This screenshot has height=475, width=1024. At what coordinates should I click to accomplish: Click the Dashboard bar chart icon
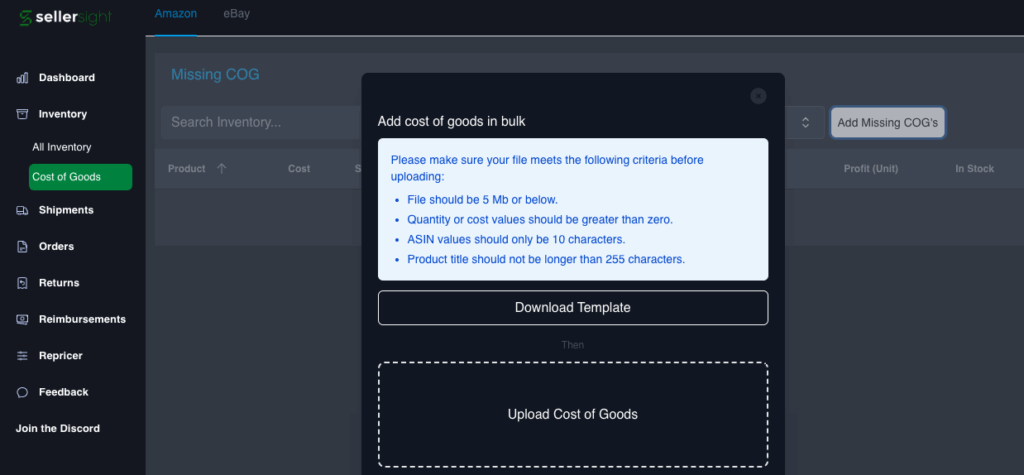pyautogui.click(x=22, y=78)
